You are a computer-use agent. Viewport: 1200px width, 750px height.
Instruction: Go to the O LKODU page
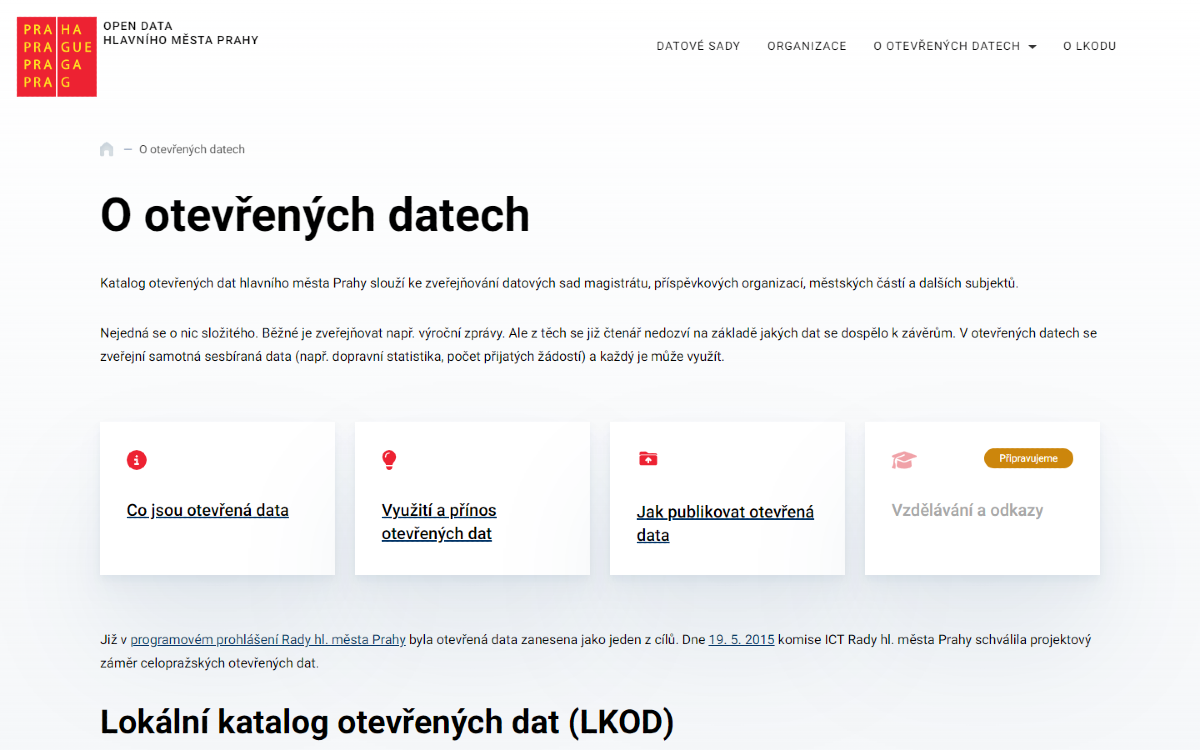pos(1089,46)
